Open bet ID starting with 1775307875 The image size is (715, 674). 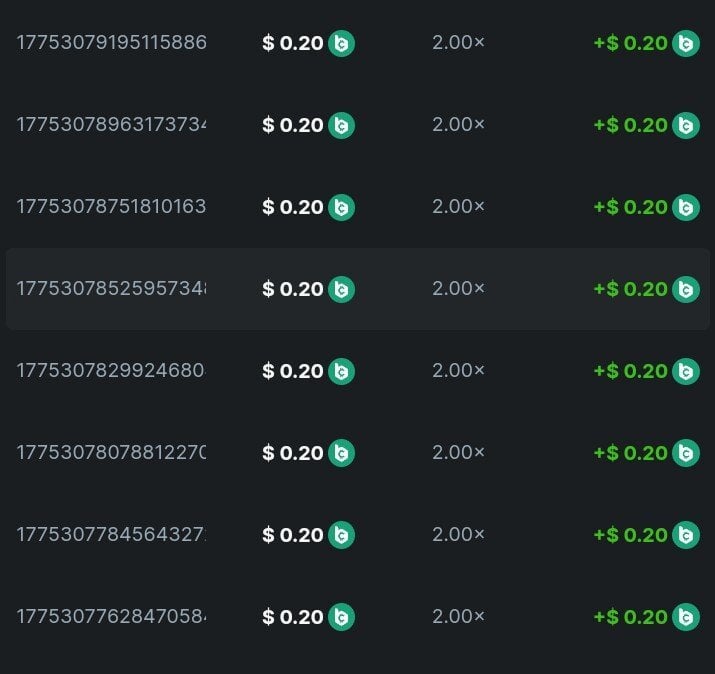coord(111,207)
